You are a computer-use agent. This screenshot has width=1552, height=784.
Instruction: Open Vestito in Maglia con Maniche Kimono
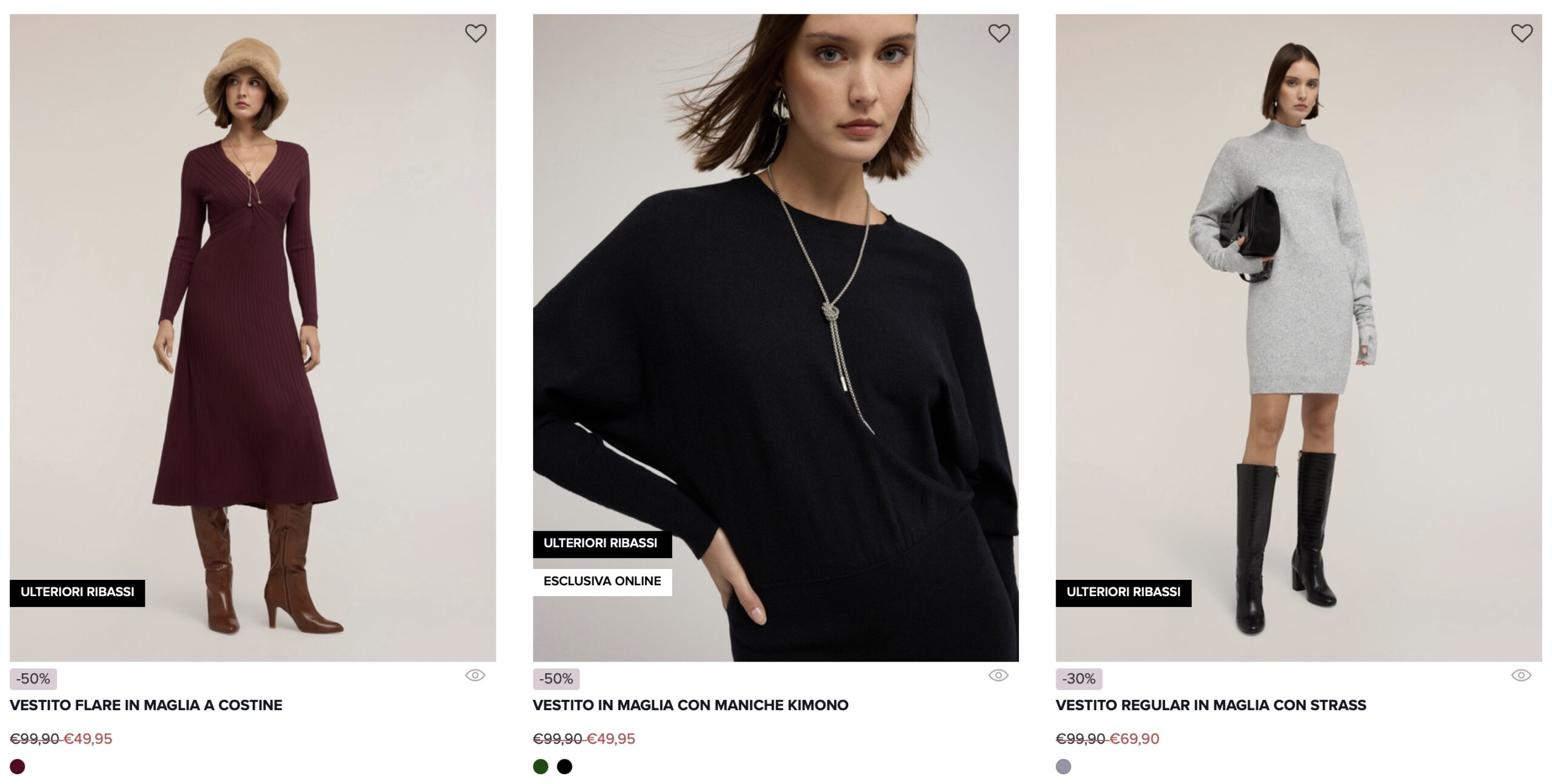tap(691, 705)
